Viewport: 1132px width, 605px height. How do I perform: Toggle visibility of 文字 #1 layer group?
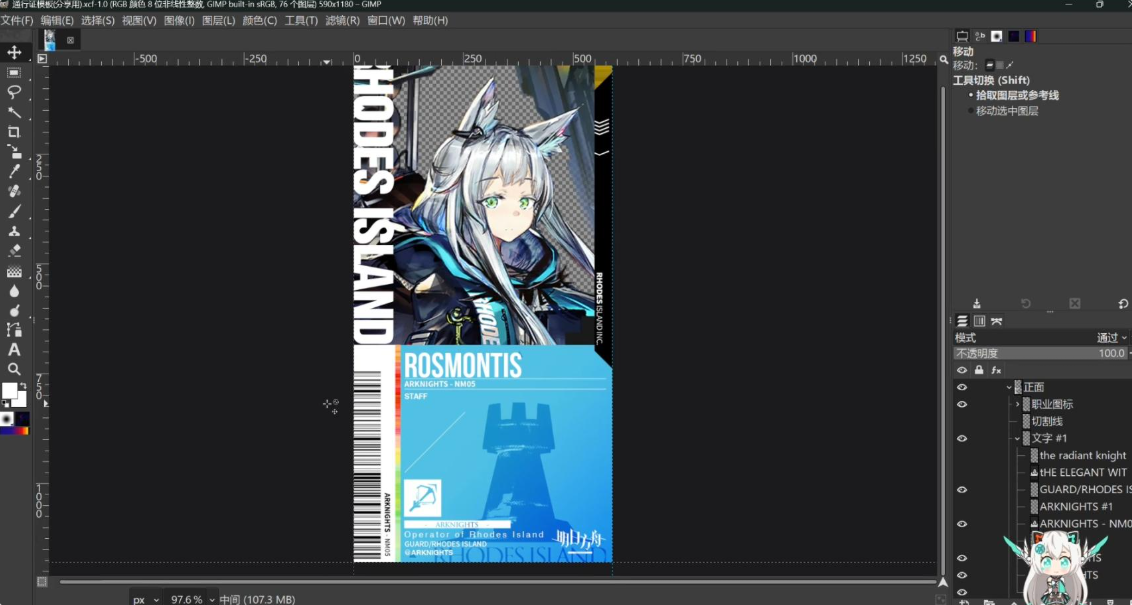(x=962, y=438)
